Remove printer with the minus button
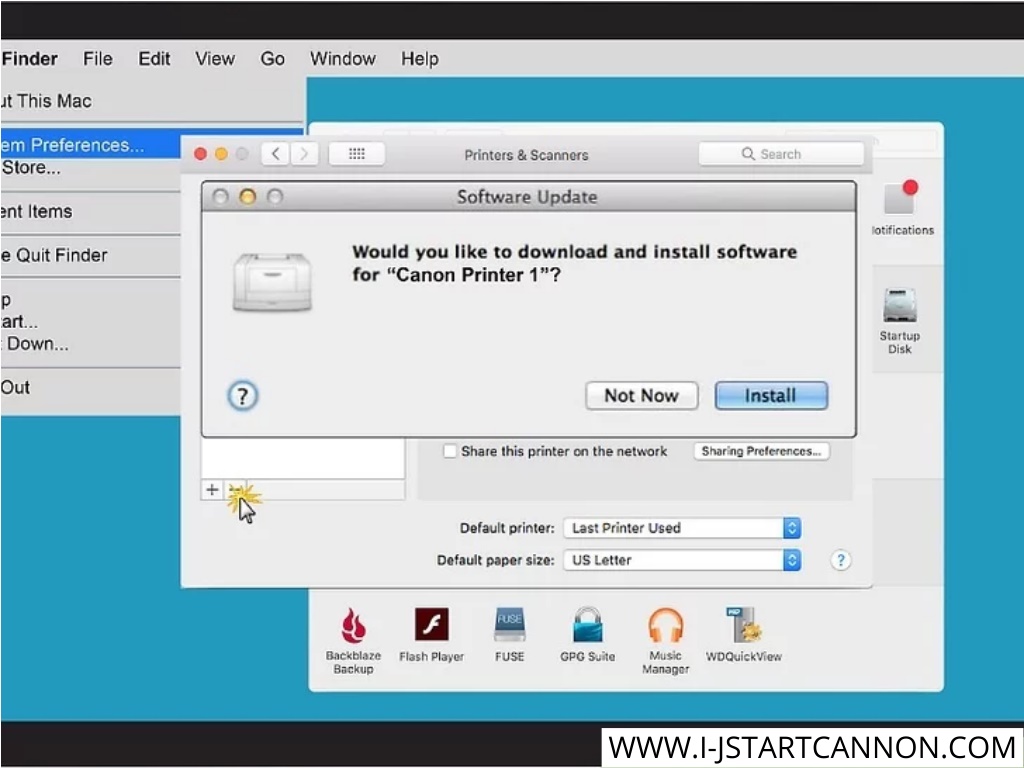This screenshot has height=768, width=1024. 234,490
